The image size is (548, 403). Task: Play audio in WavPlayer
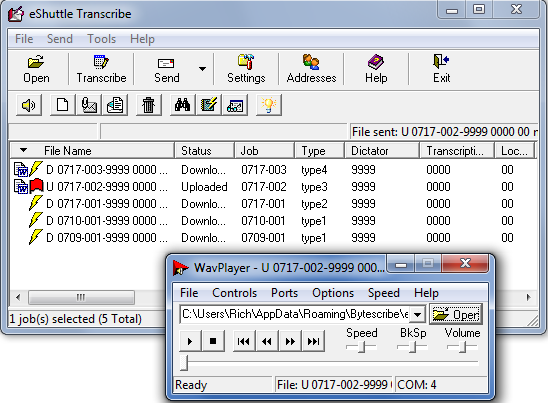pos(190,341)
